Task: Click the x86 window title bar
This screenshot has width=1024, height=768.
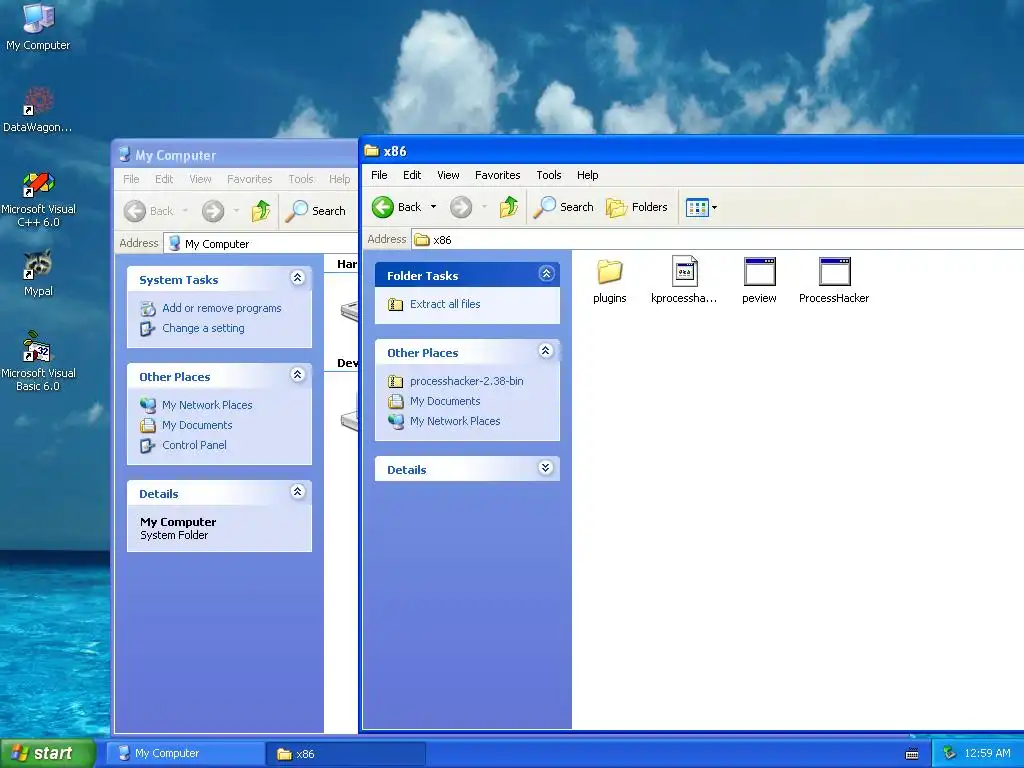Action: pos(692,151)
